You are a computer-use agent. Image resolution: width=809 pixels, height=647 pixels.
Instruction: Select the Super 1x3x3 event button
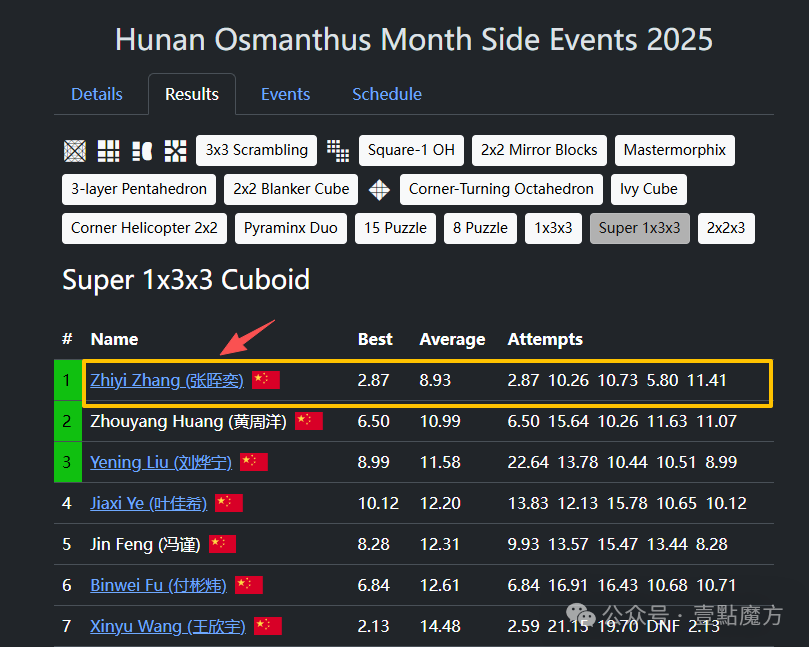[x=640, y=228]
